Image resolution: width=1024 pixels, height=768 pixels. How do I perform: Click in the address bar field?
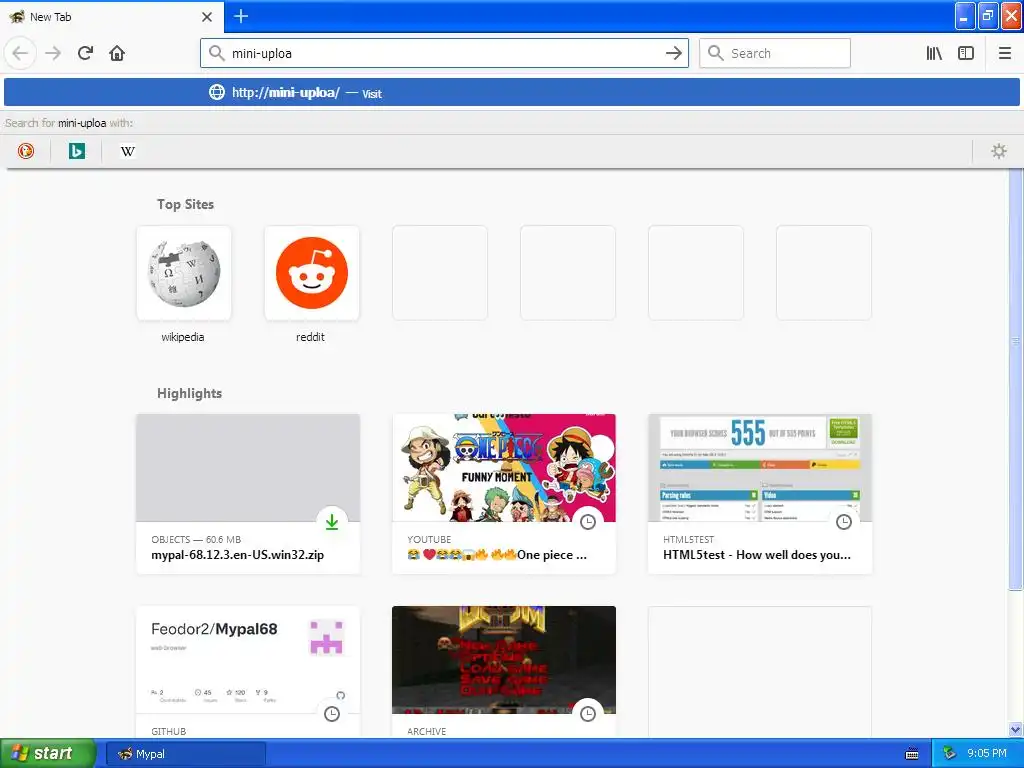pos(444,54)
